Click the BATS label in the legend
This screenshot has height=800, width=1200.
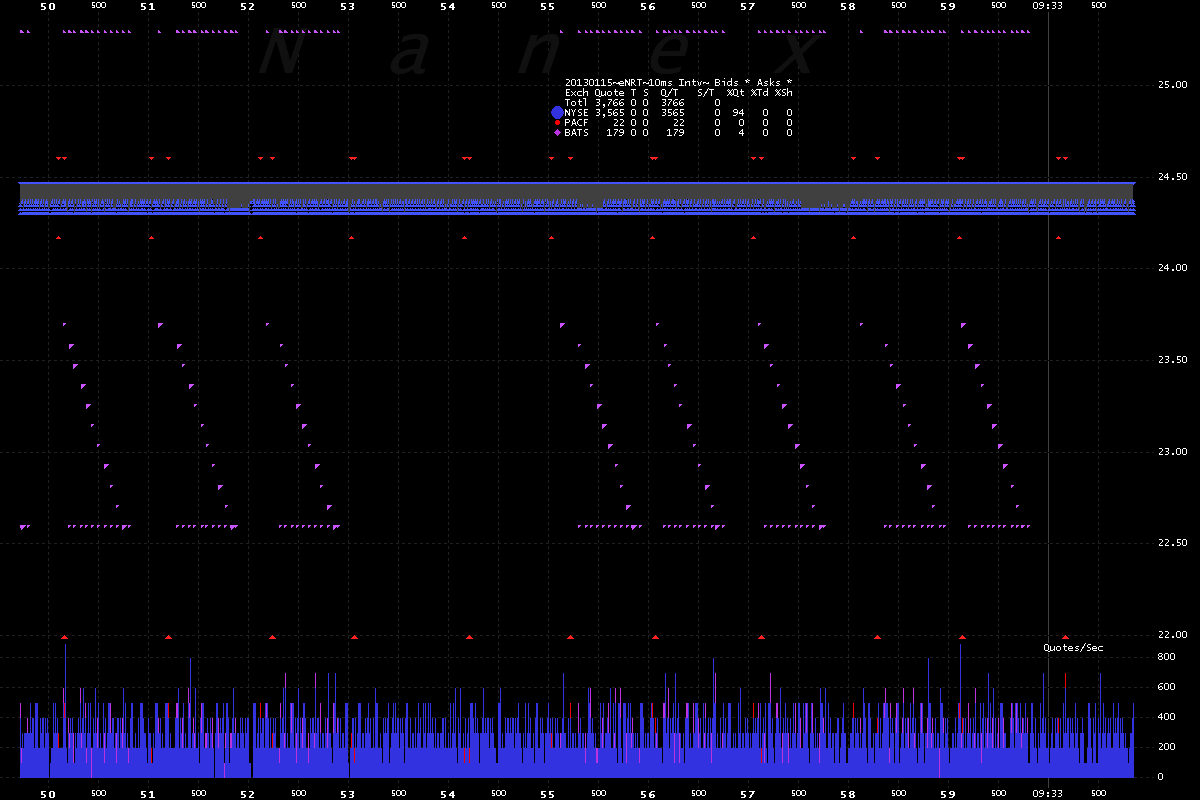click(x=576, y=132)
